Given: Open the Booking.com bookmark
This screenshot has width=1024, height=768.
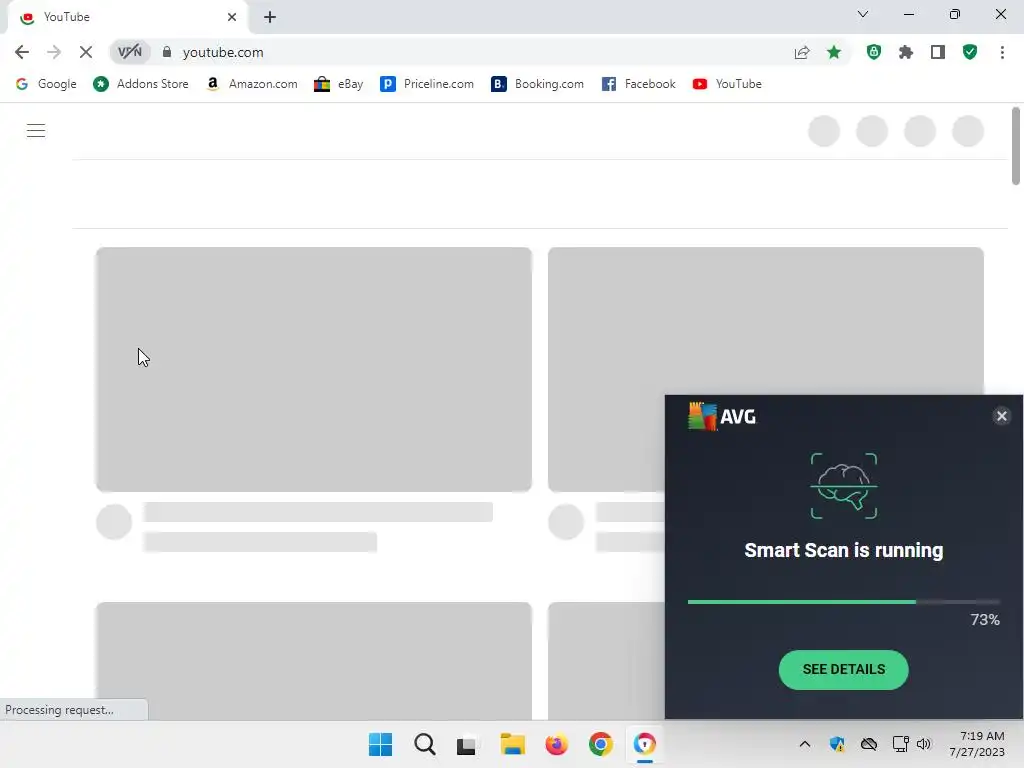Looking at the screenshot, I should click(x=537, y=84).
